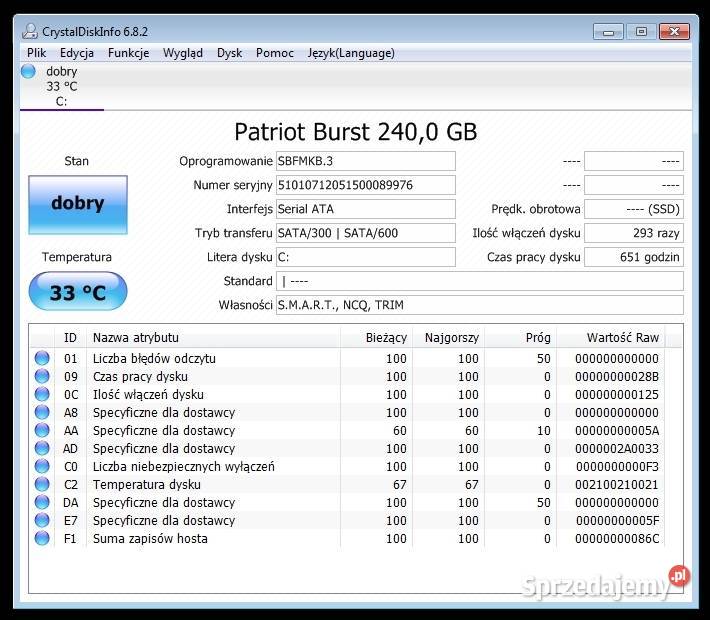Screen dimensions: 710x620
Task: Click status orb for C0 unsafe shutdowns
Action: coord(42,466)
